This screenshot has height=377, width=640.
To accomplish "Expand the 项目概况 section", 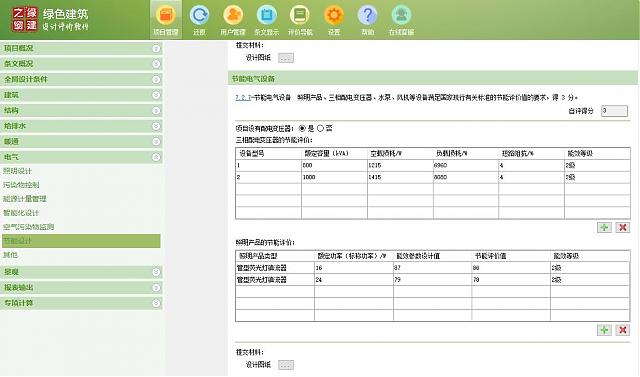I will click(x=81, y=48).
